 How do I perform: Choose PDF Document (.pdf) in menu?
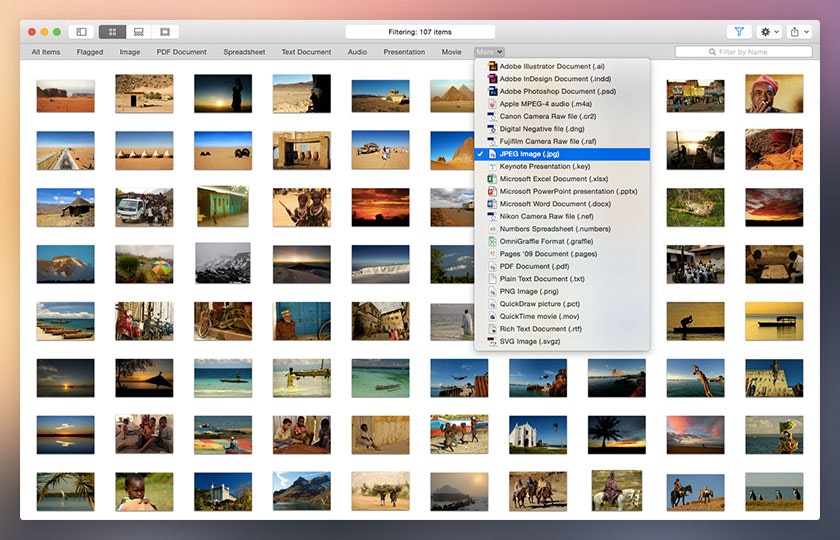click(562, 266)
